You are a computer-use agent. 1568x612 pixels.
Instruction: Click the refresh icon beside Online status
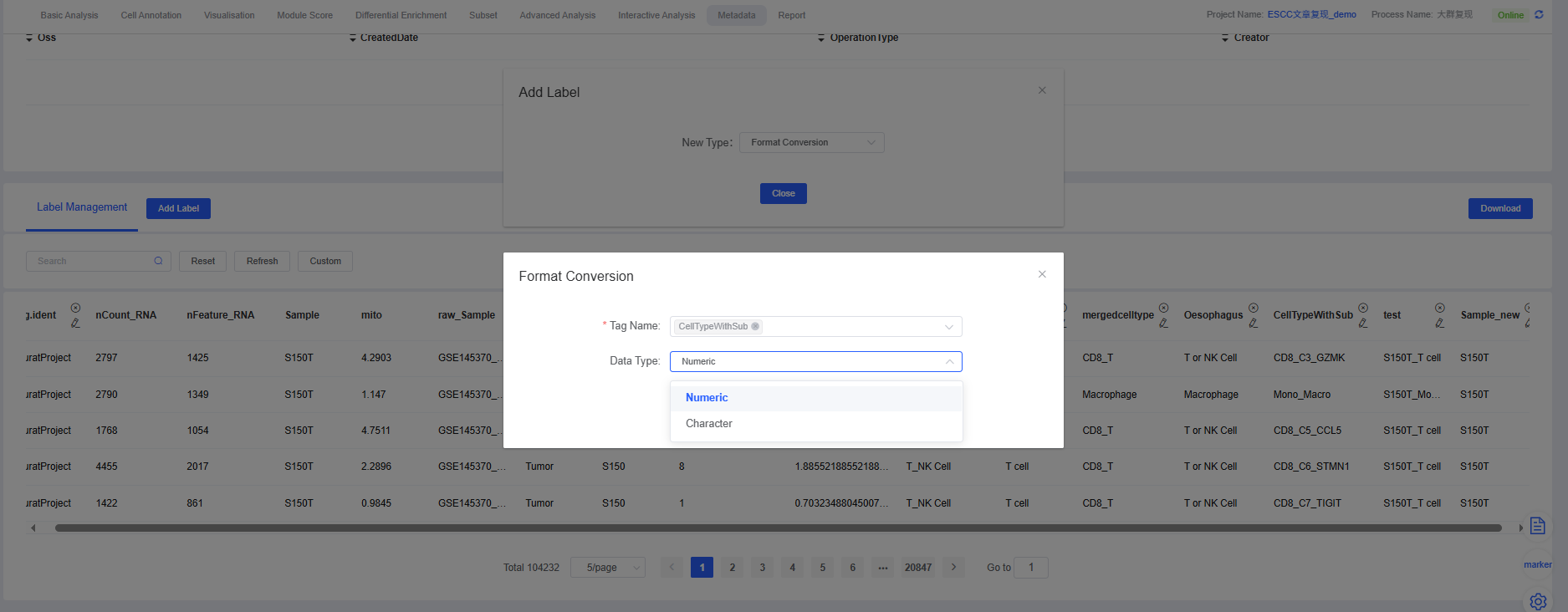click(1539, 15)
